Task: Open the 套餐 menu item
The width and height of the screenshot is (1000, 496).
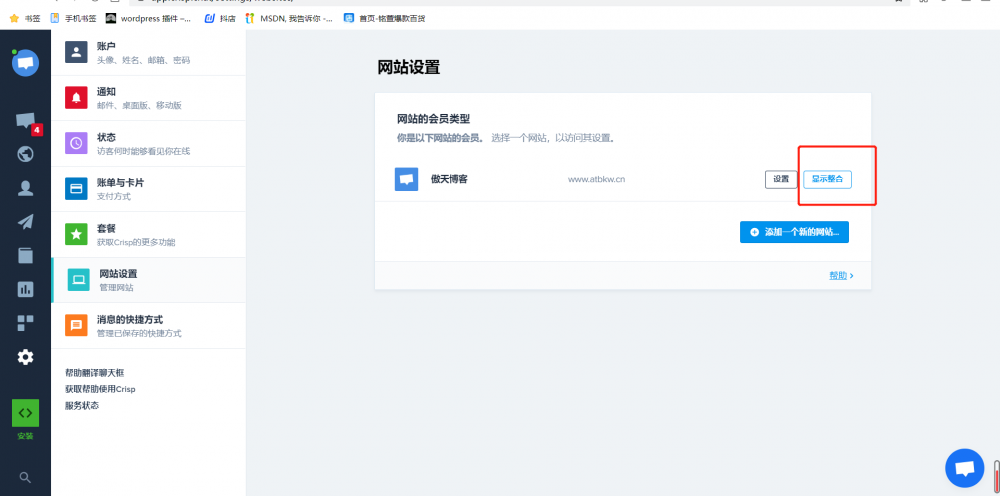Action: (148, 235)
